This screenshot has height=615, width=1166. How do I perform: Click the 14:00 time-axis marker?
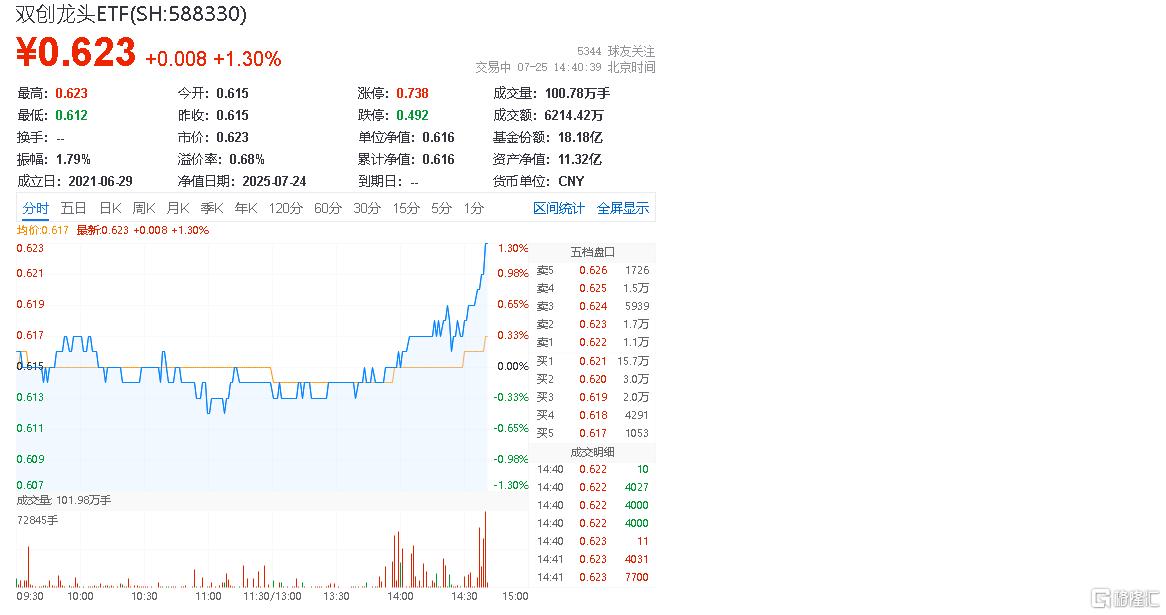[400, 596]
